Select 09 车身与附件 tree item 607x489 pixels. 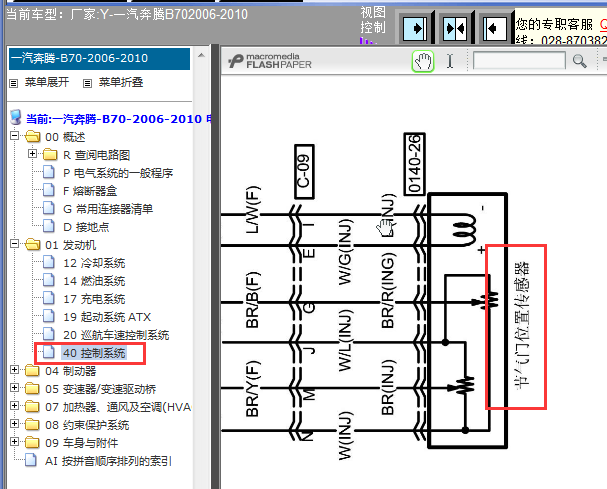82,443
